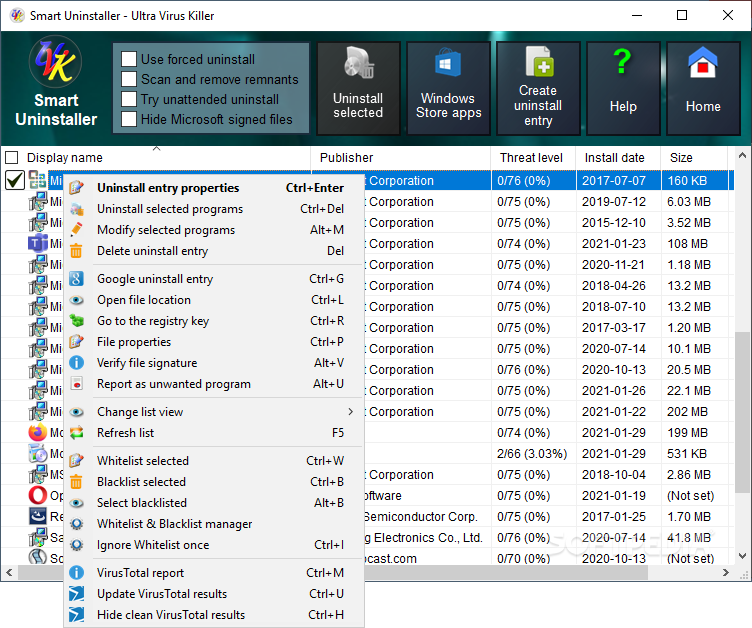Click Create uninstall entry button
The height and width of the screenshot is (628, 752).
tap(538, 88)
